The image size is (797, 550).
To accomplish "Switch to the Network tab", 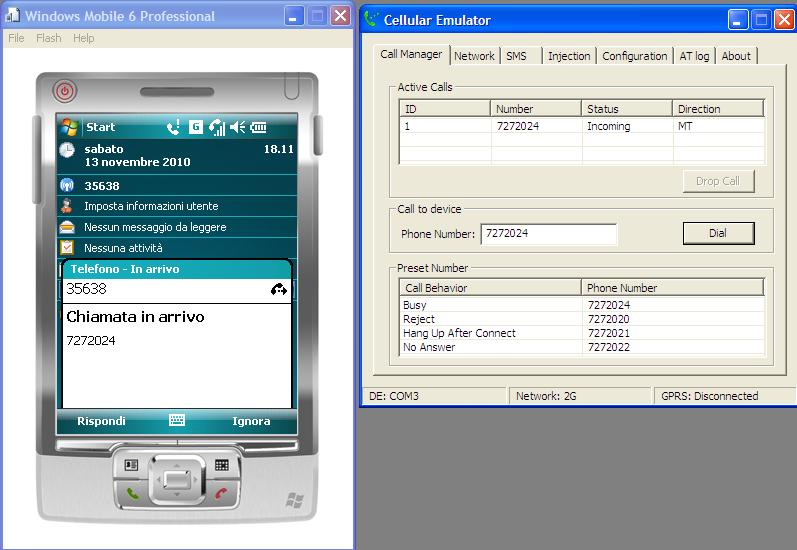I will click(474, 56).
